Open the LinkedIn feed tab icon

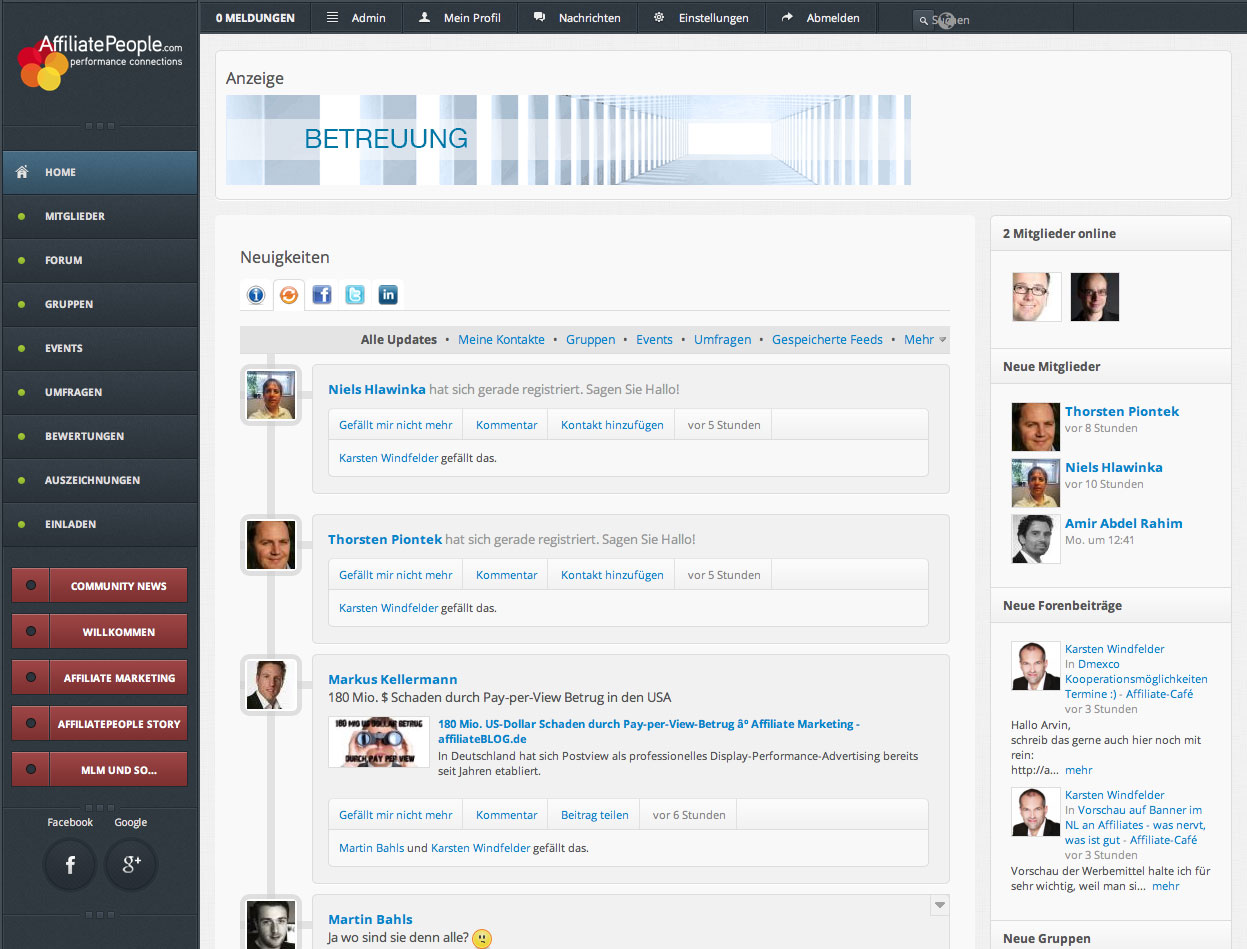(388, 295)
